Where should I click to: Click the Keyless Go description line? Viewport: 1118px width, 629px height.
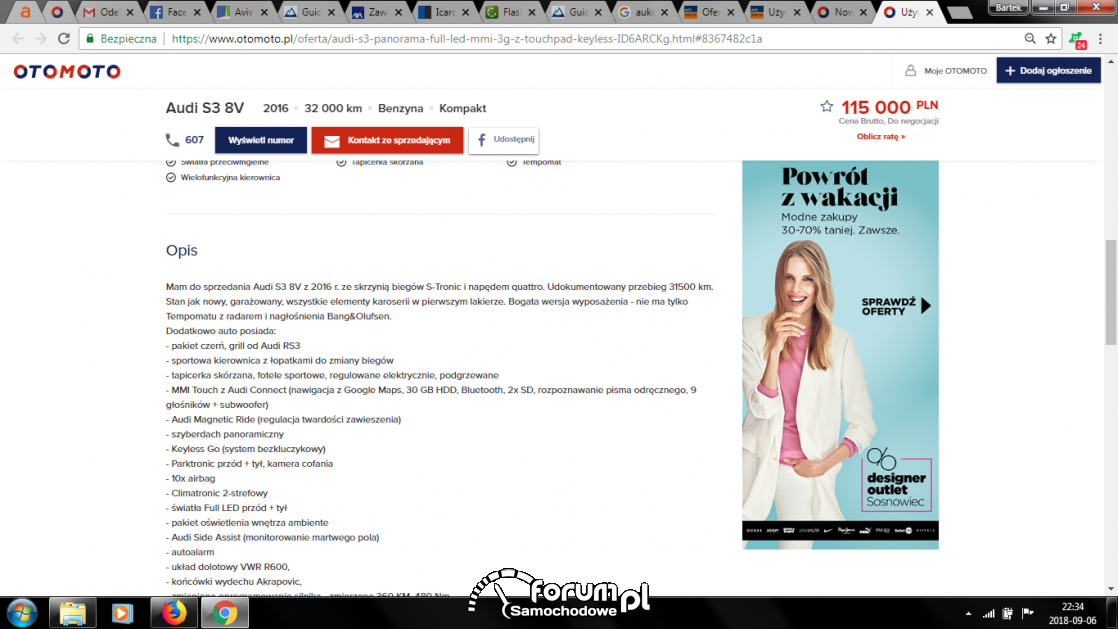coord(246,449)
